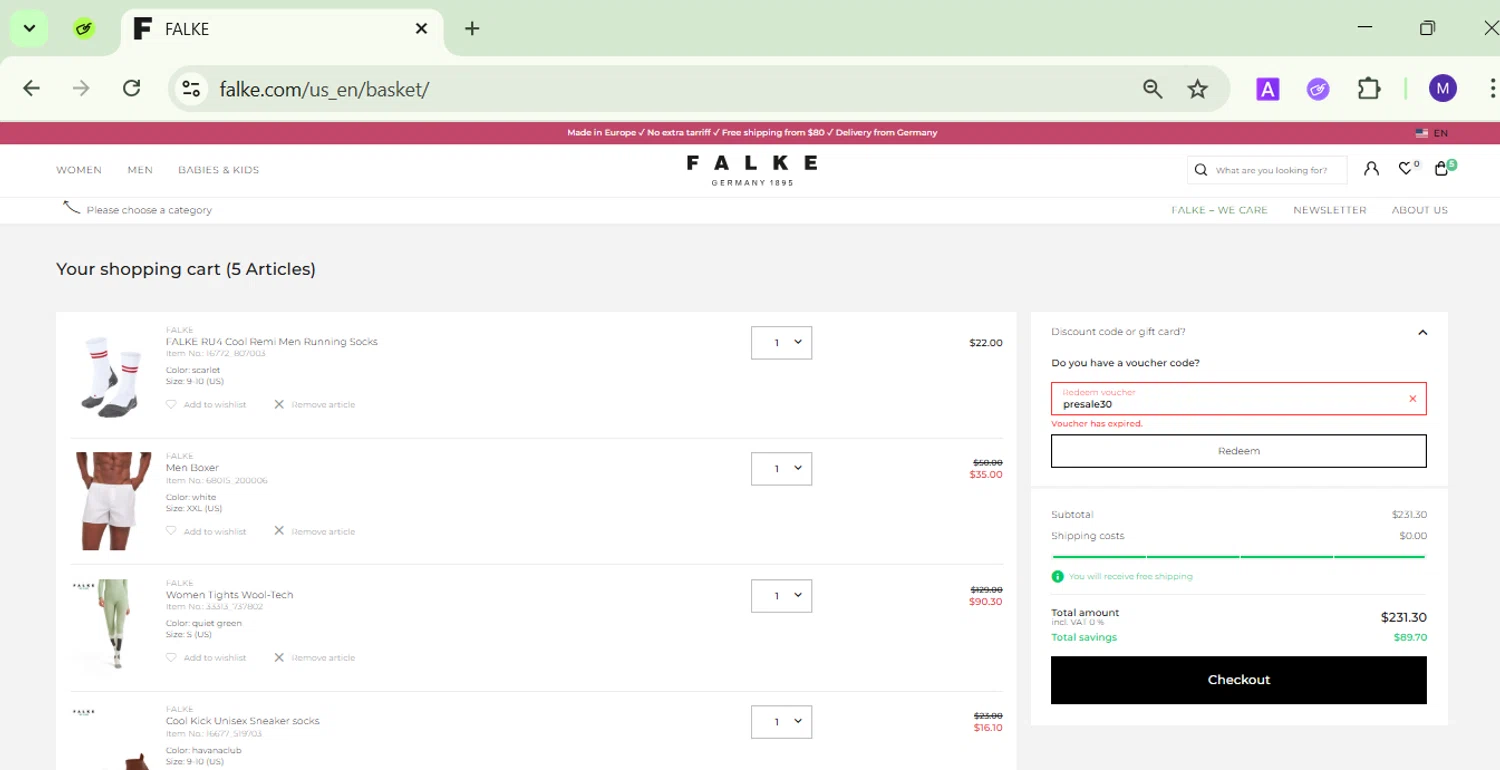The width and height of the screenshot is (1500, 770).
Task: Open Women Tights Wool-Tech product link
Action: 229,595
